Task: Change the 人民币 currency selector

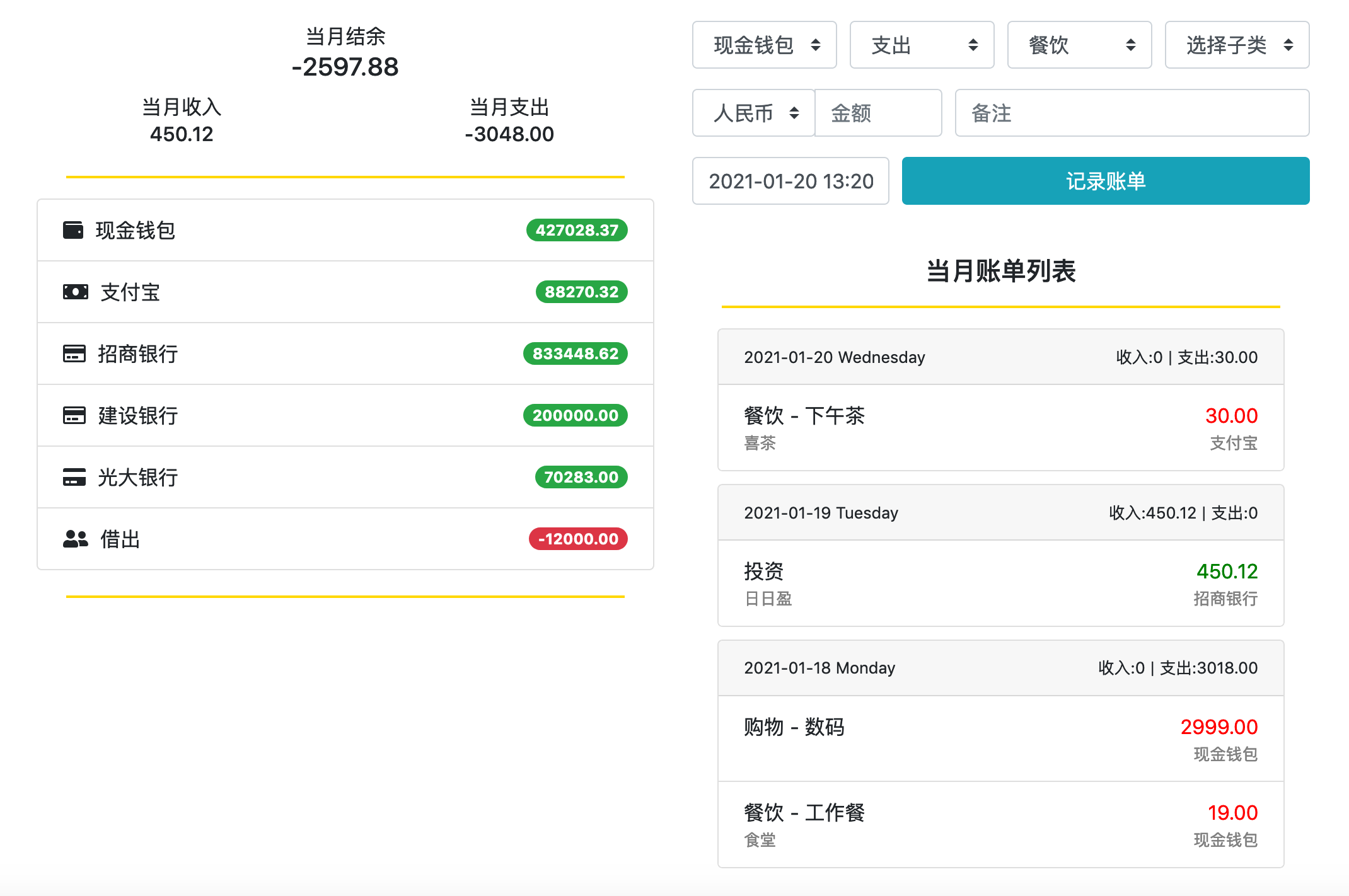Action: pos(753,113)
